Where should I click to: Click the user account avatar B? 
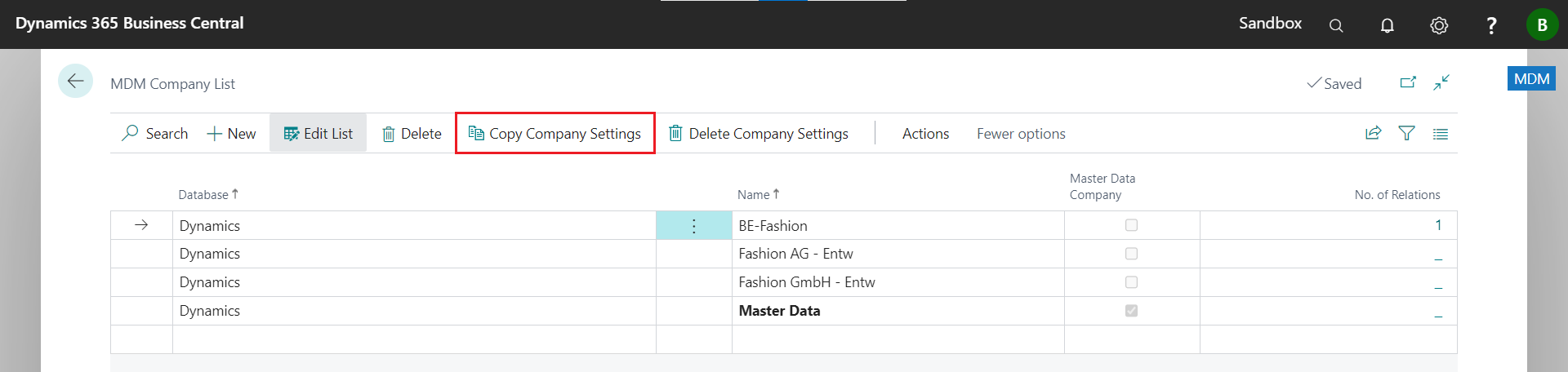1542,24
